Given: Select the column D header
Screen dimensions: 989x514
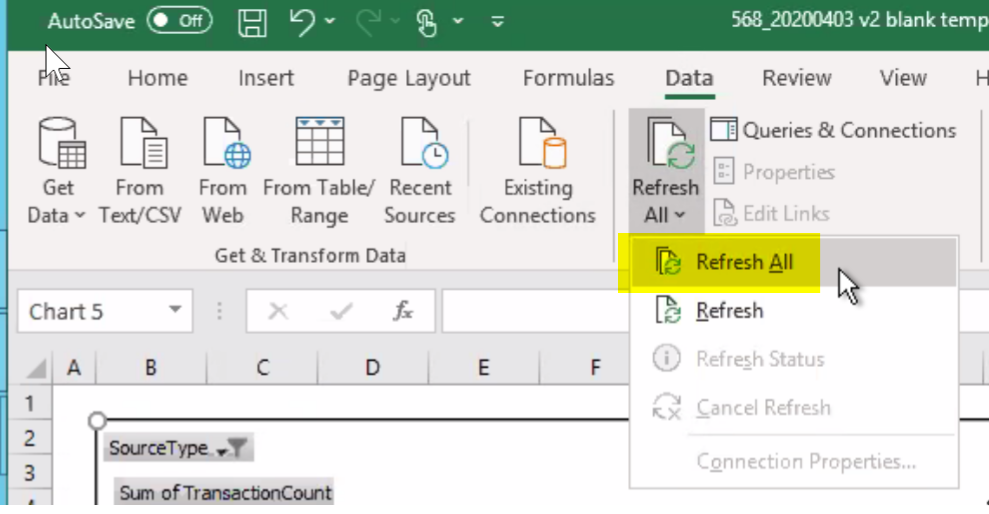Looking at the screenshot, I should coord(372,368).
